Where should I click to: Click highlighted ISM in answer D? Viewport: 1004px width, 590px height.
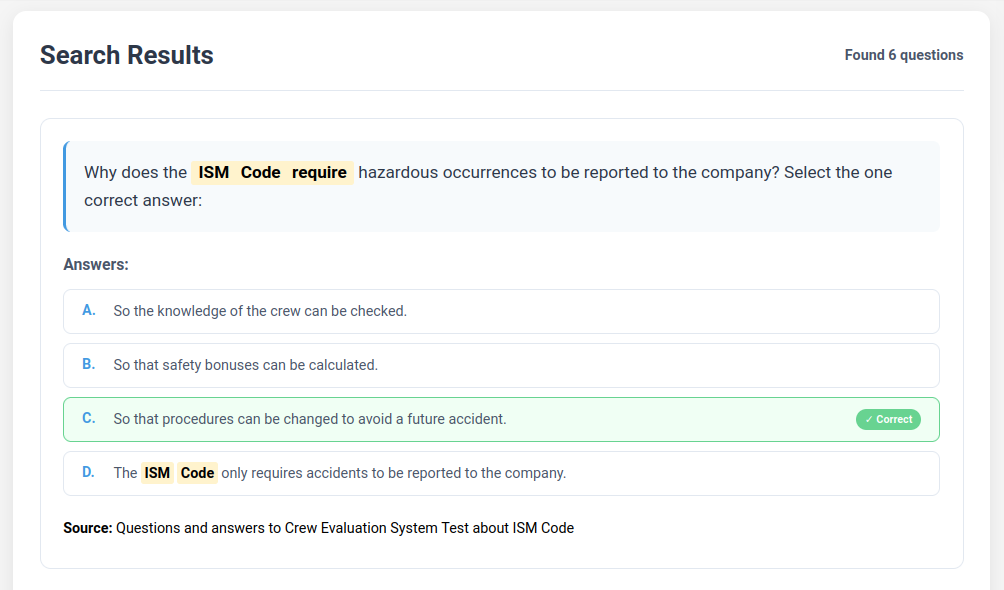157,473
